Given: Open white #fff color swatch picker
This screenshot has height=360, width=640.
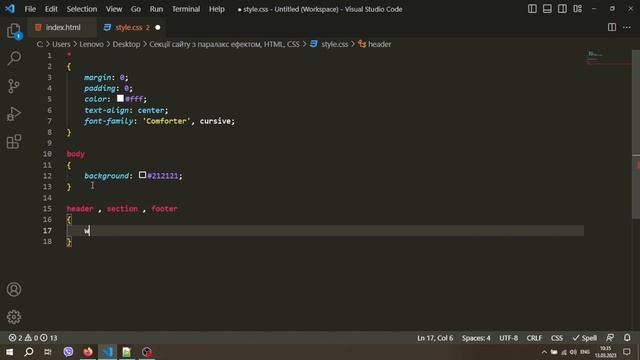Looking at the screenshot, I should (x=120, y=98).
